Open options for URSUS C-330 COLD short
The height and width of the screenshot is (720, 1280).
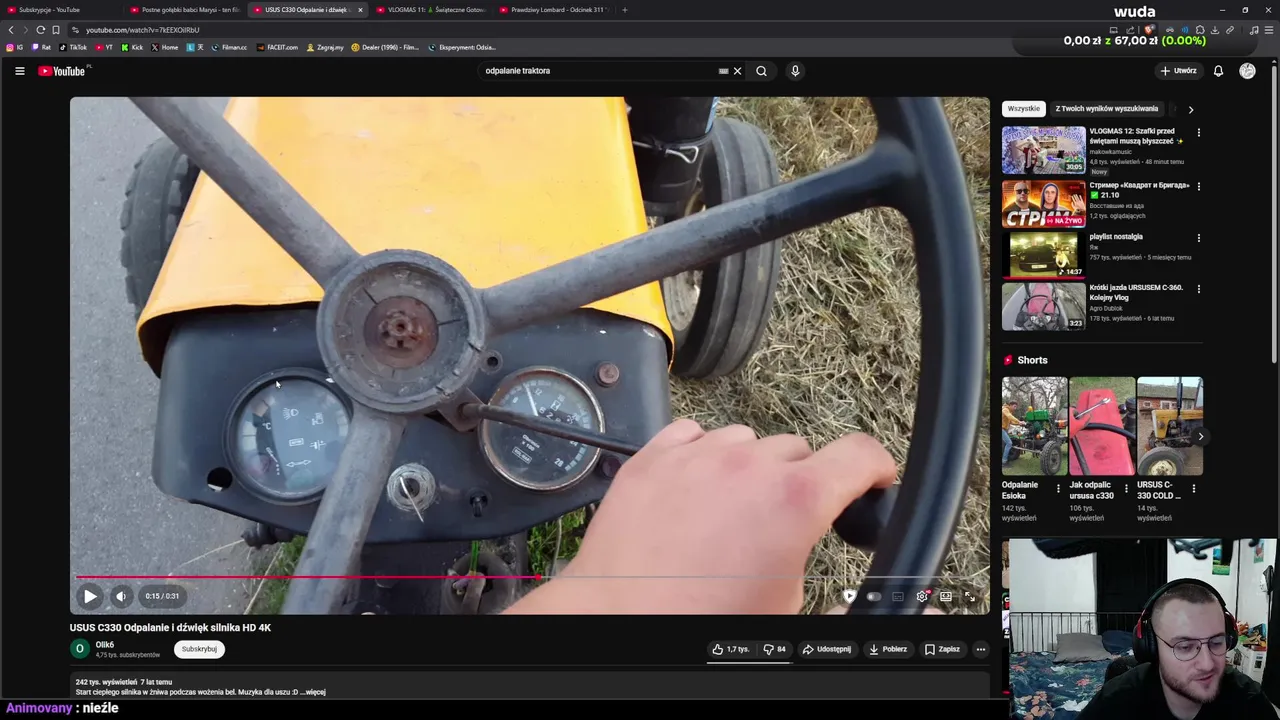(x=1193, y=489)
